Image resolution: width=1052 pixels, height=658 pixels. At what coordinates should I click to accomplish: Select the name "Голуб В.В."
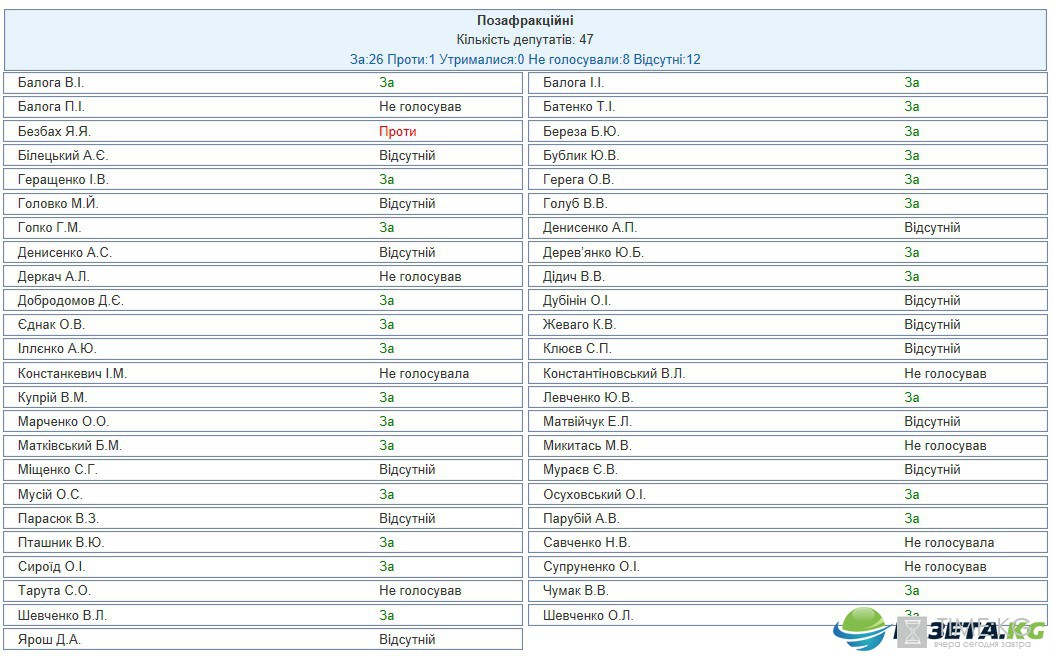pos(575,204)
